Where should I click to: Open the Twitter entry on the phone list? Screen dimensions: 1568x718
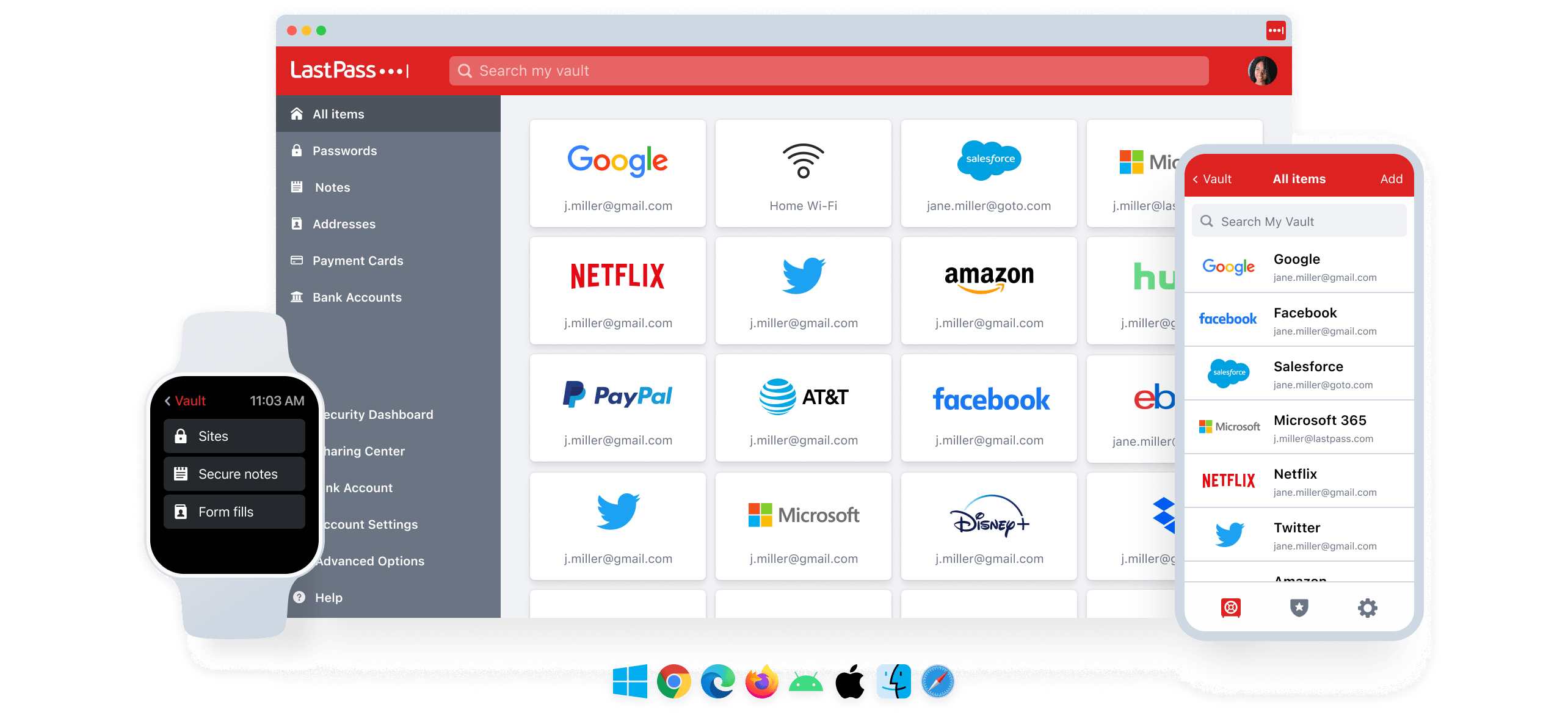[x=1299, y=535]
